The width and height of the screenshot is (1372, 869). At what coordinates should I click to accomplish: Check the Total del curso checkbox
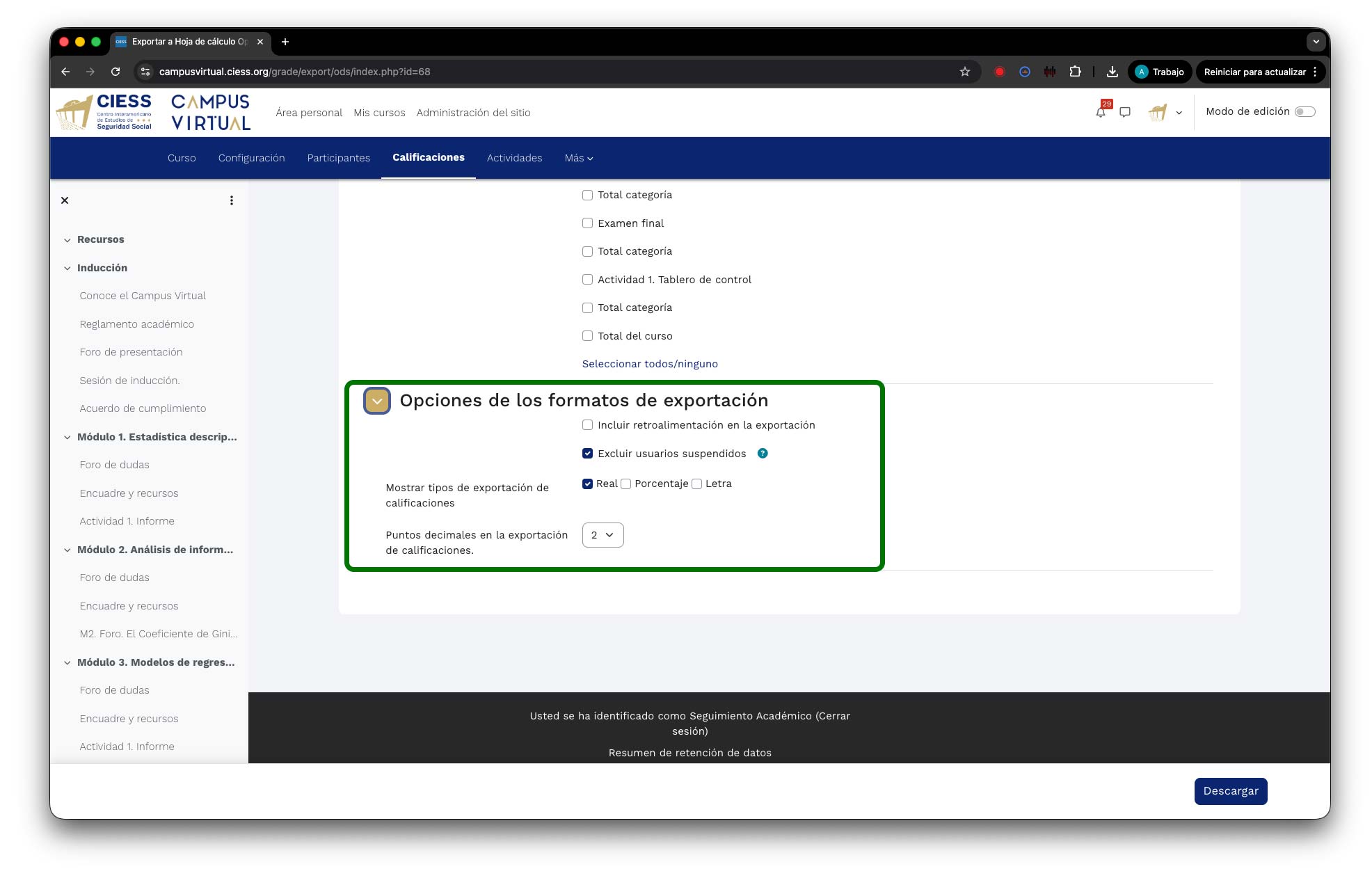click(x=588, y=336)
